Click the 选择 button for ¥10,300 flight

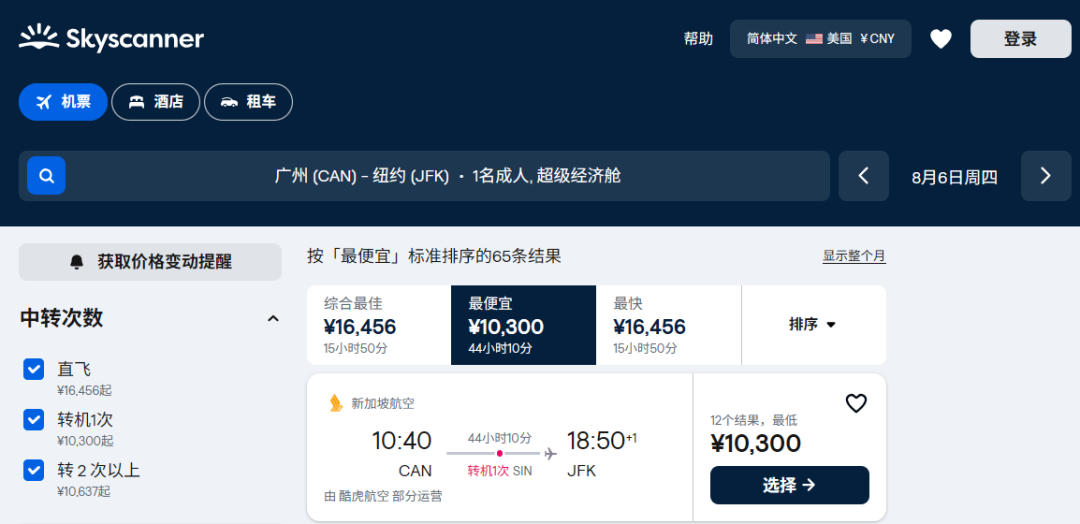click(789, 485)
